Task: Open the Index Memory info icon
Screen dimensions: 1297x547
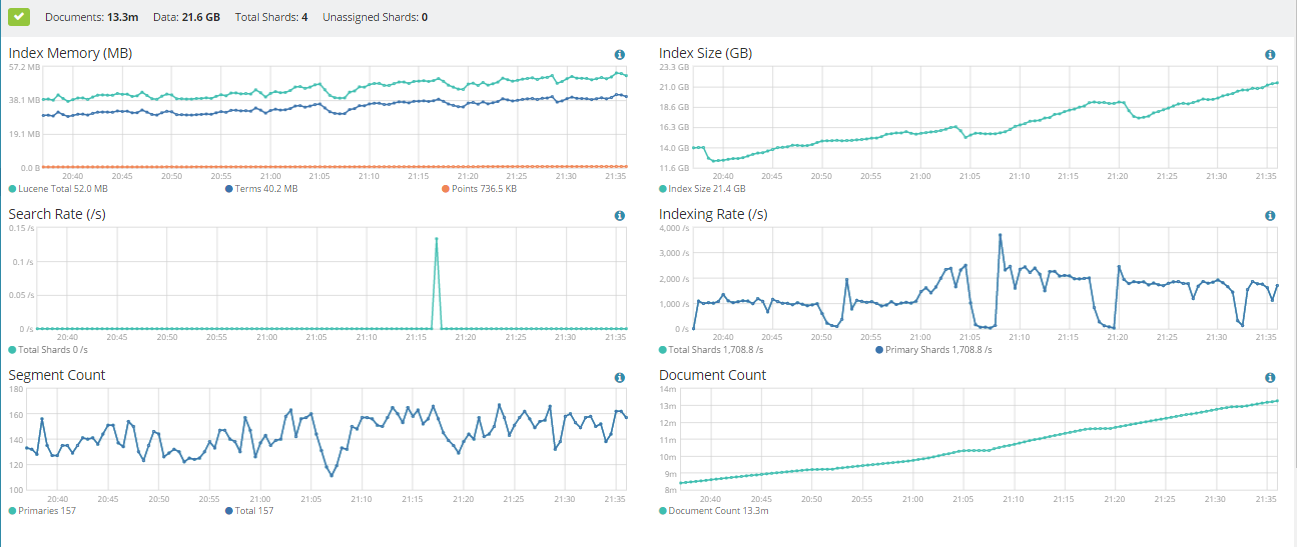Action: pyautogui.click(x=619, y=55)
